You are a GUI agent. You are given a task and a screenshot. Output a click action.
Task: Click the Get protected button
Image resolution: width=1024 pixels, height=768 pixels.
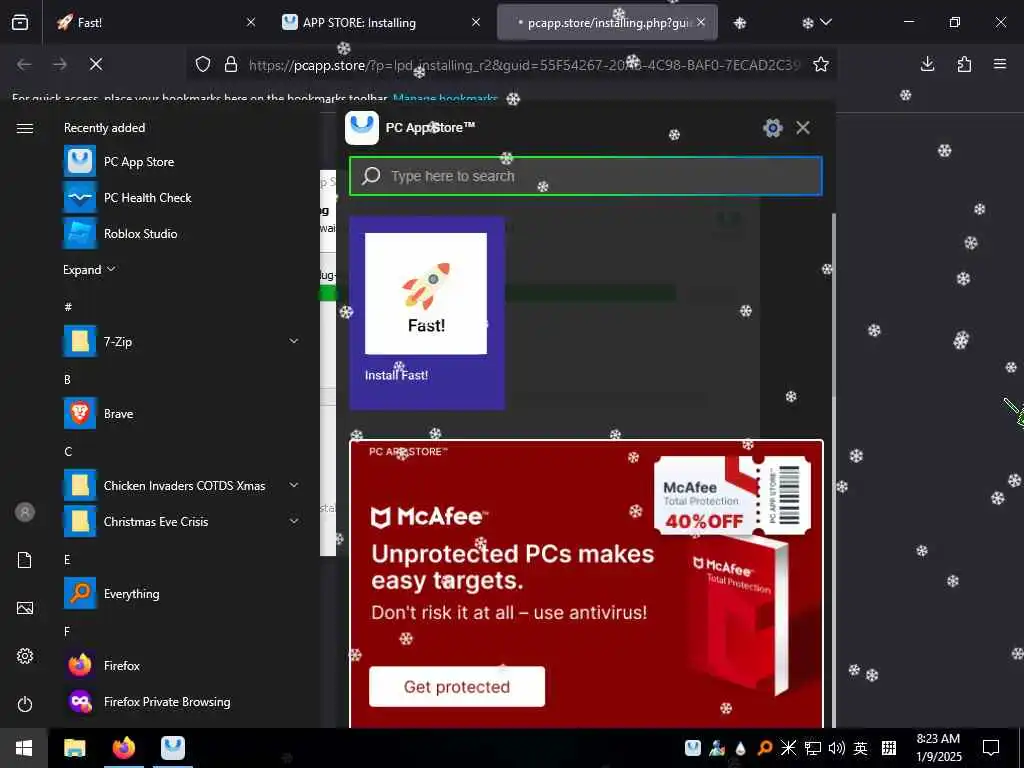click(456, 686)
